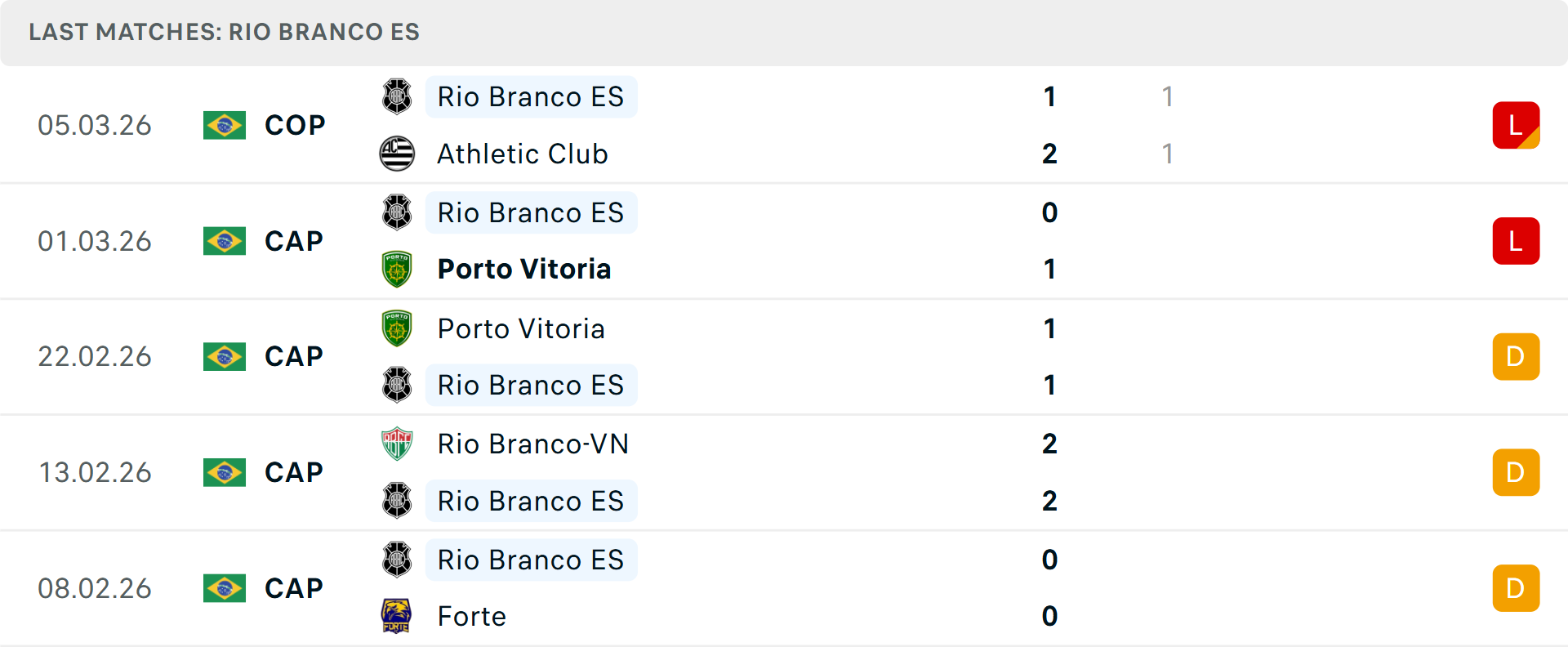Click Porto Vitoria crest in 22.02.26 match

[x=397, y=328]
